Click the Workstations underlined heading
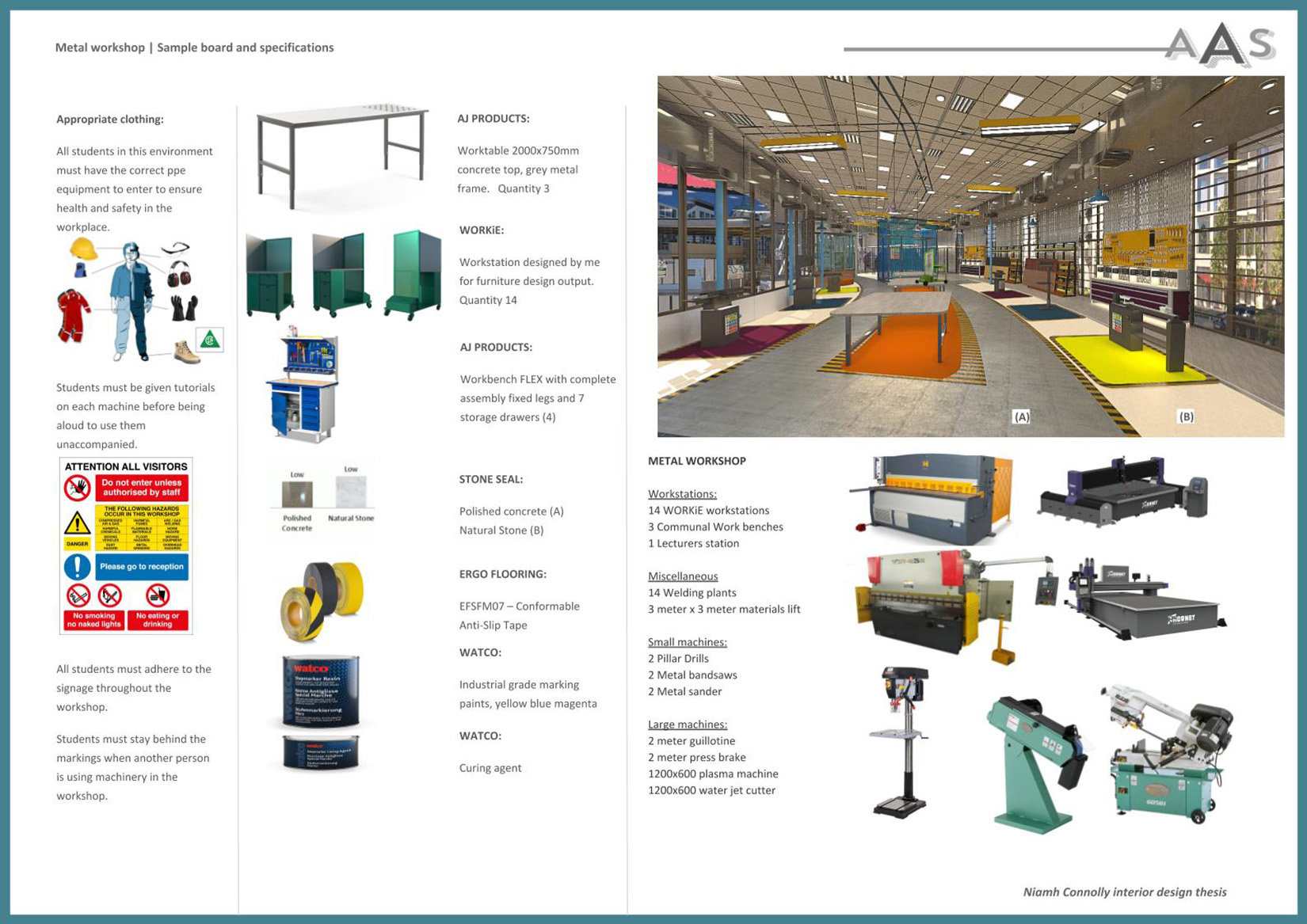Image resolution: width=1307 pixels, height=924 pixels. [682, 494]
